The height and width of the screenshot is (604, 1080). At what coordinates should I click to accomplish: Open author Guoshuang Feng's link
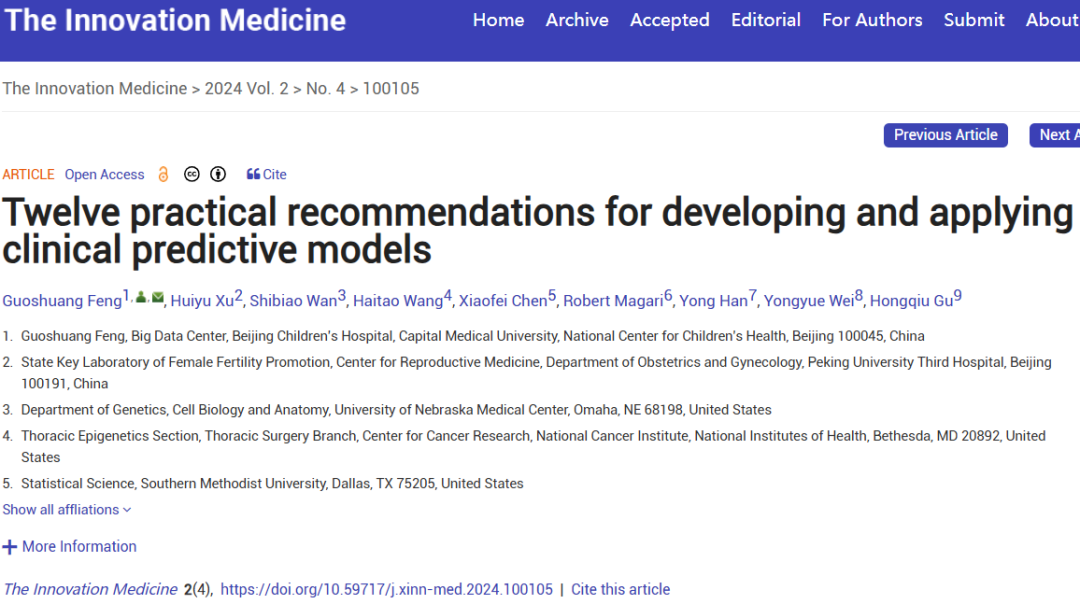62,301
